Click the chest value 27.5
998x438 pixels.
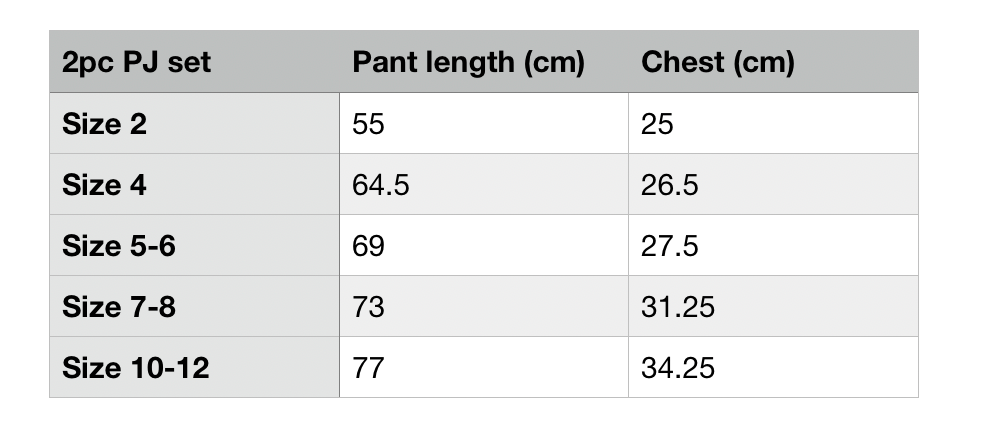669,246
